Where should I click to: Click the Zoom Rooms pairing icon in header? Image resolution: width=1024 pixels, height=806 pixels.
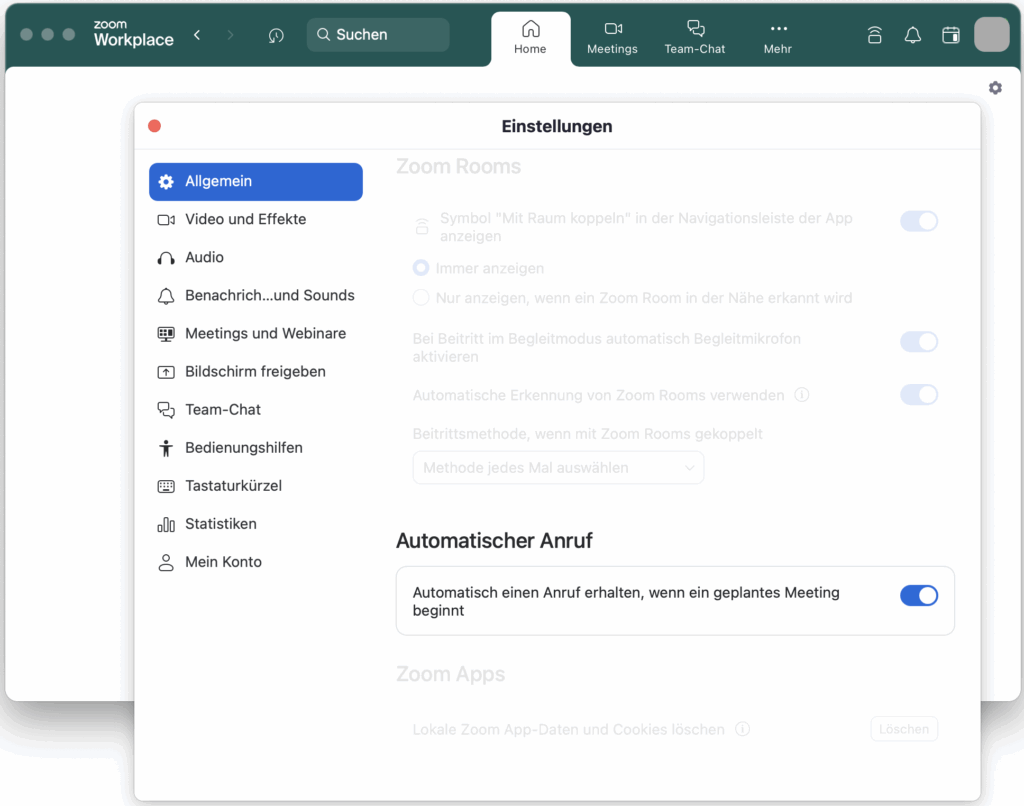(874, 35)
